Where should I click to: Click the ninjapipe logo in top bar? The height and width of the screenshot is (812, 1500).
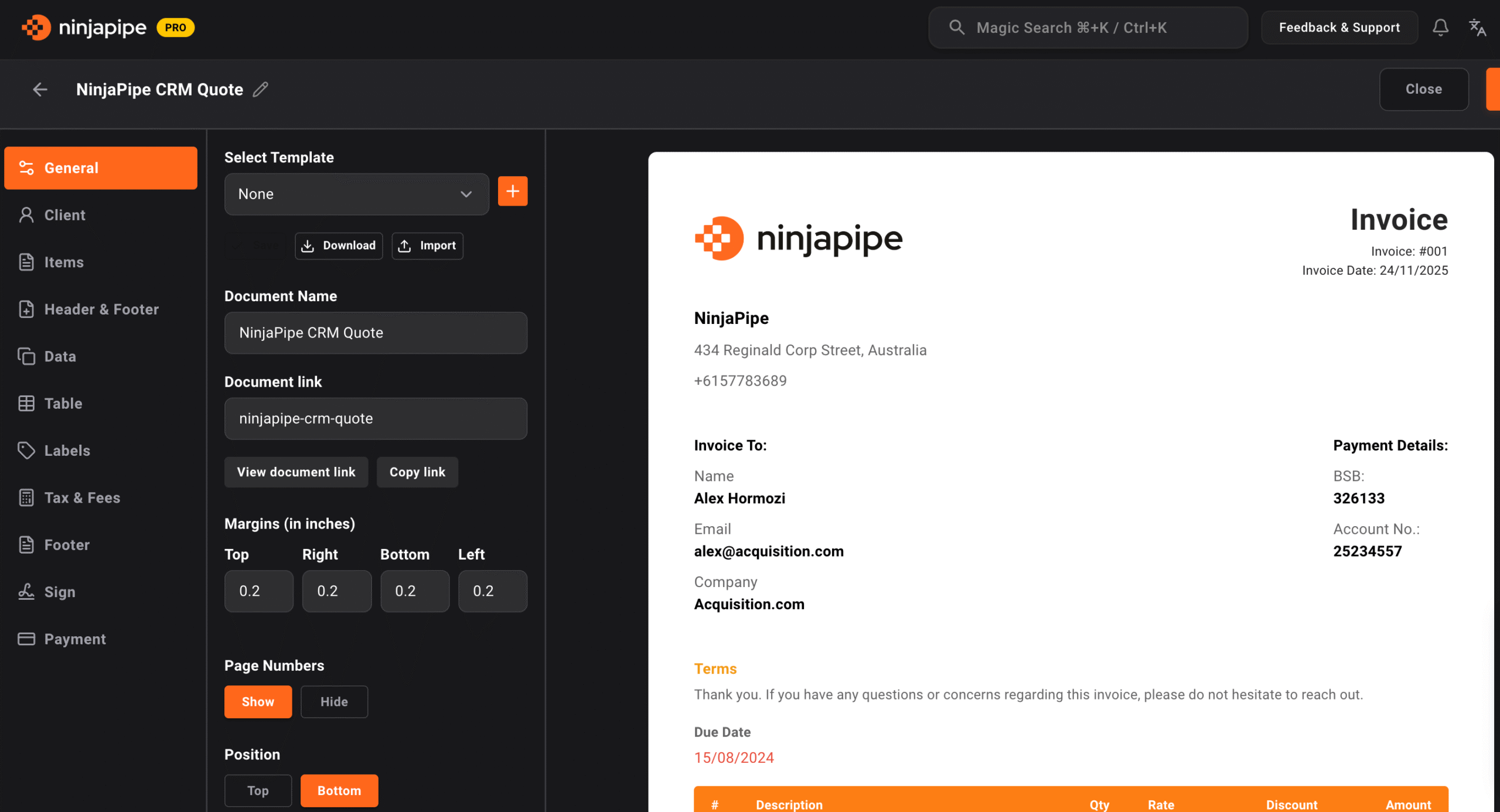coord(85,28)
